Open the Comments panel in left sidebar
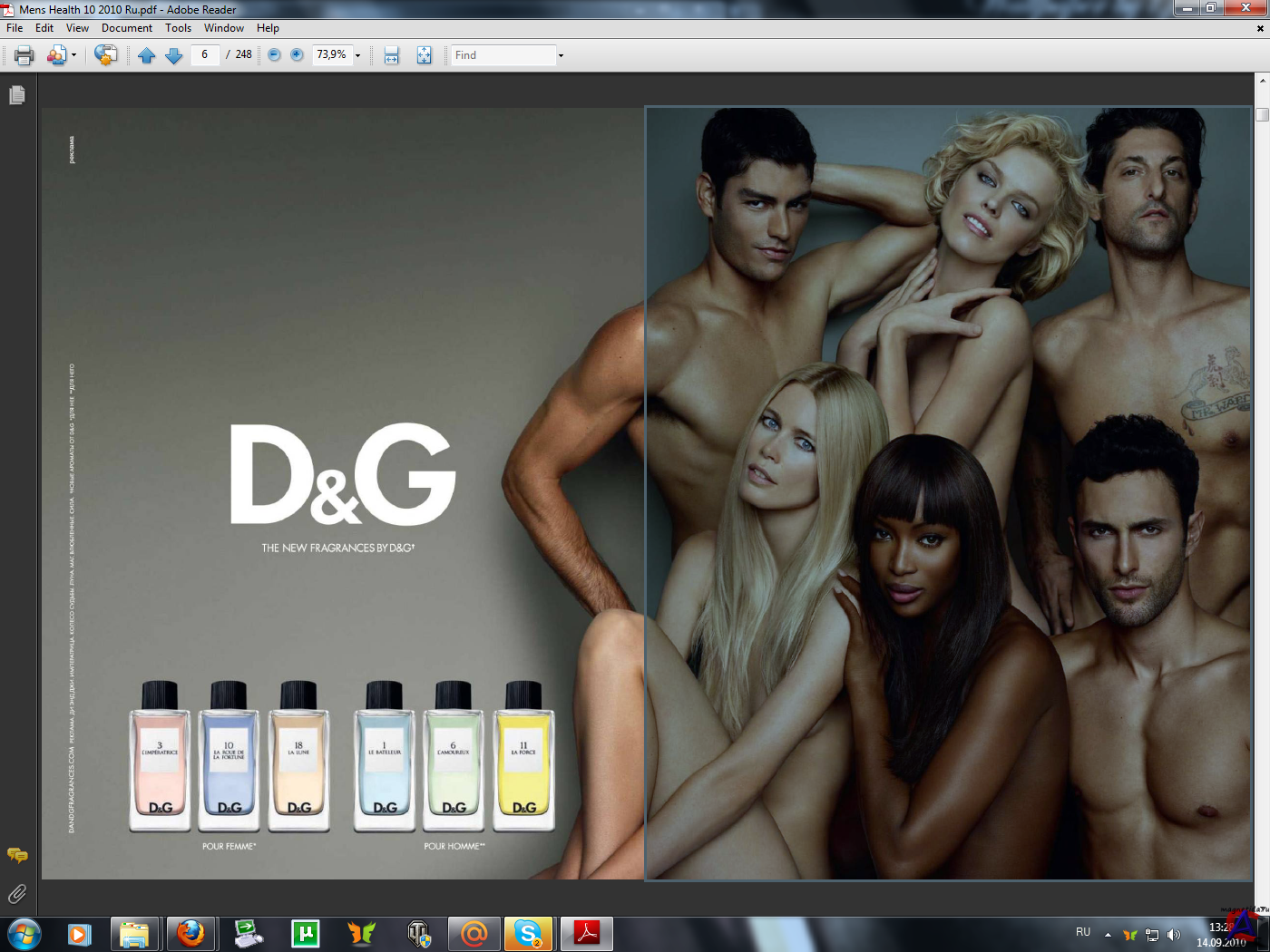1270x952 pixels. point(17,855)
